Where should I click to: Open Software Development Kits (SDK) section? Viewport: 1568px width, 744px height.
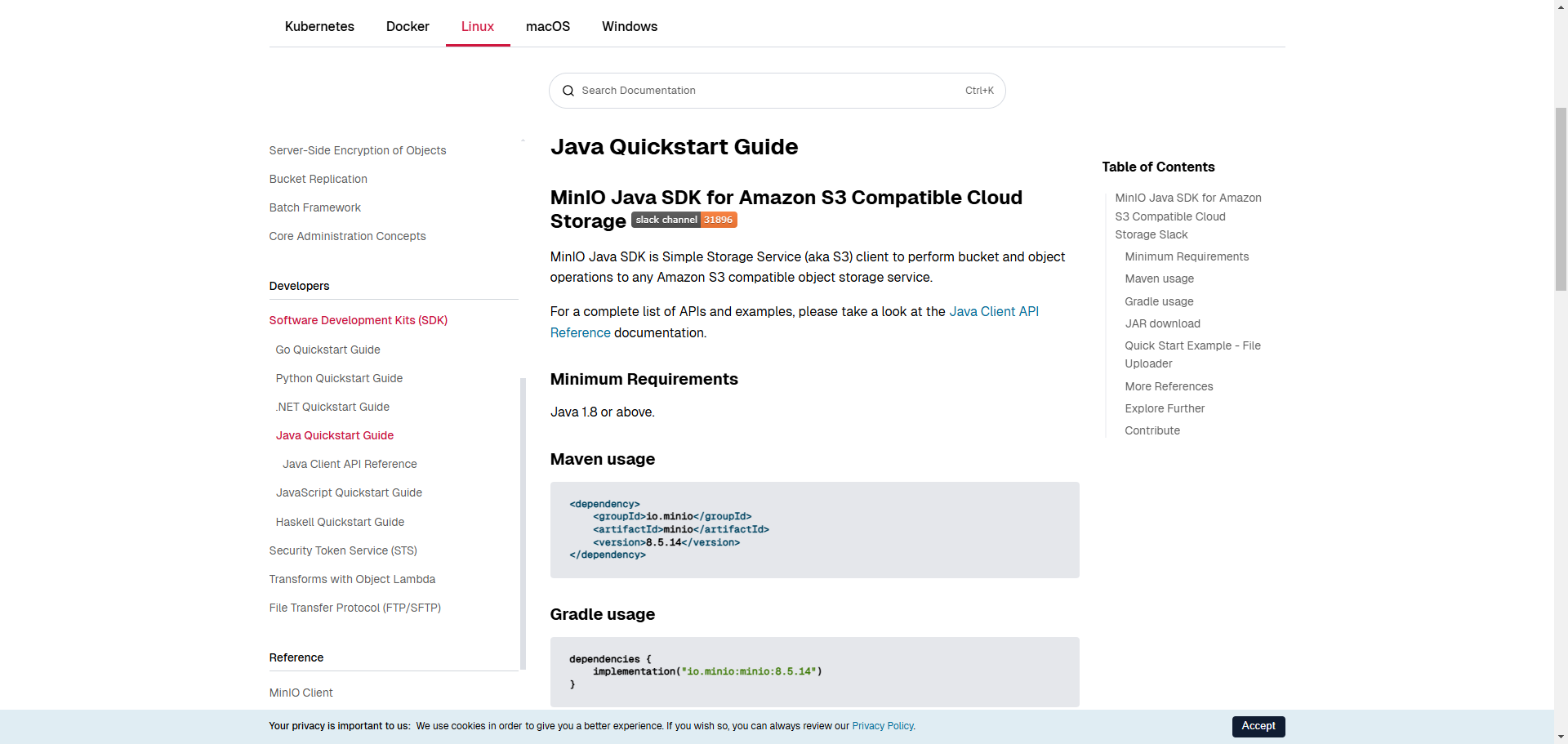[x=359, y=320]
